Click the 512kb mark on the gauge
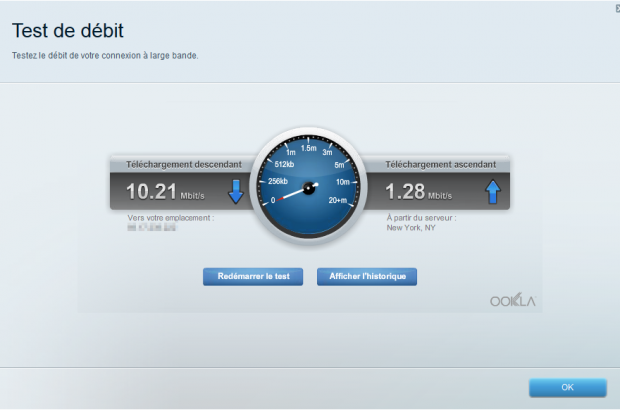 click(282, 165)
